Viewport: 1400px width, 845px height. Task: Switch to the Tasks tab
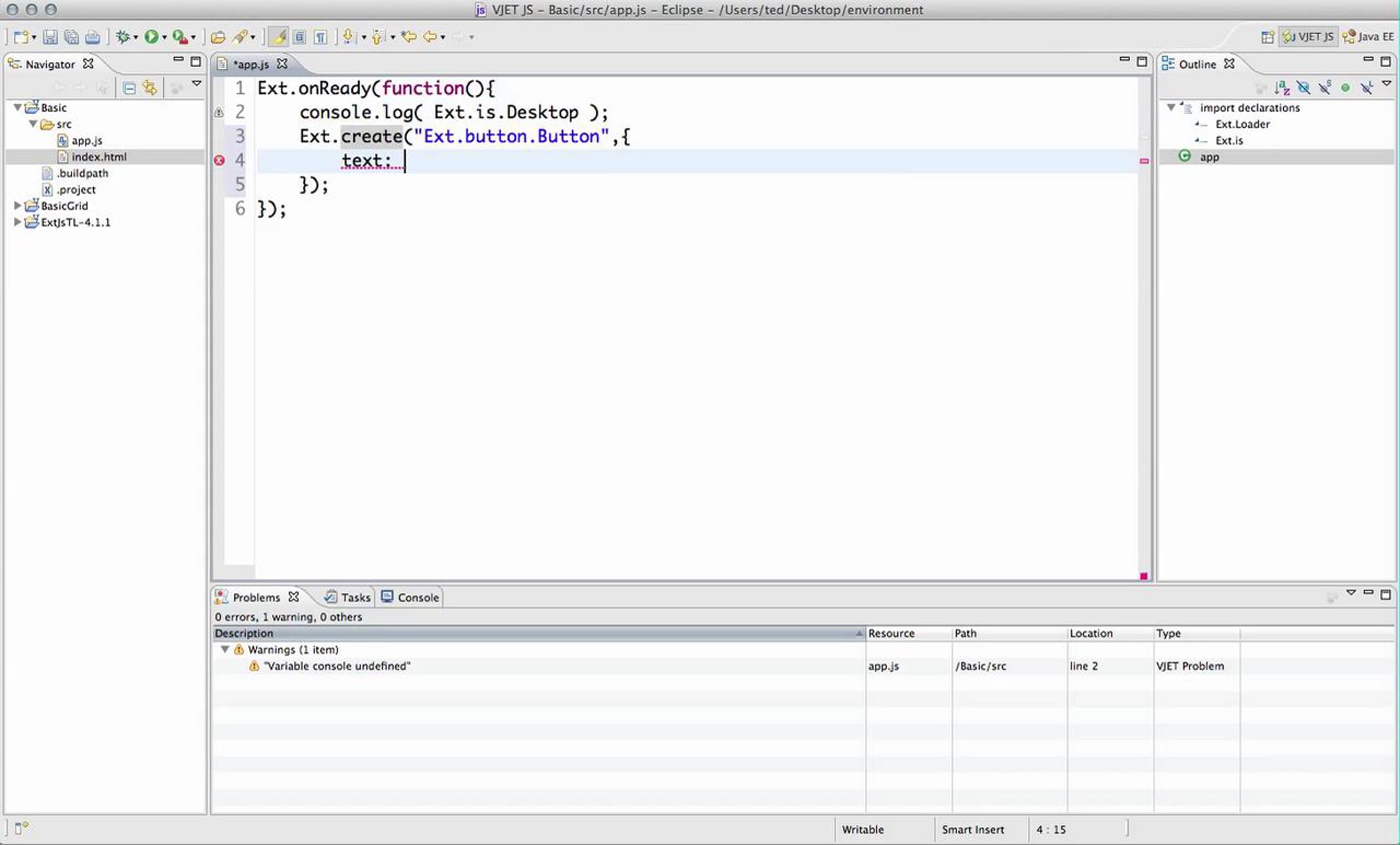(x=348, y=598)
